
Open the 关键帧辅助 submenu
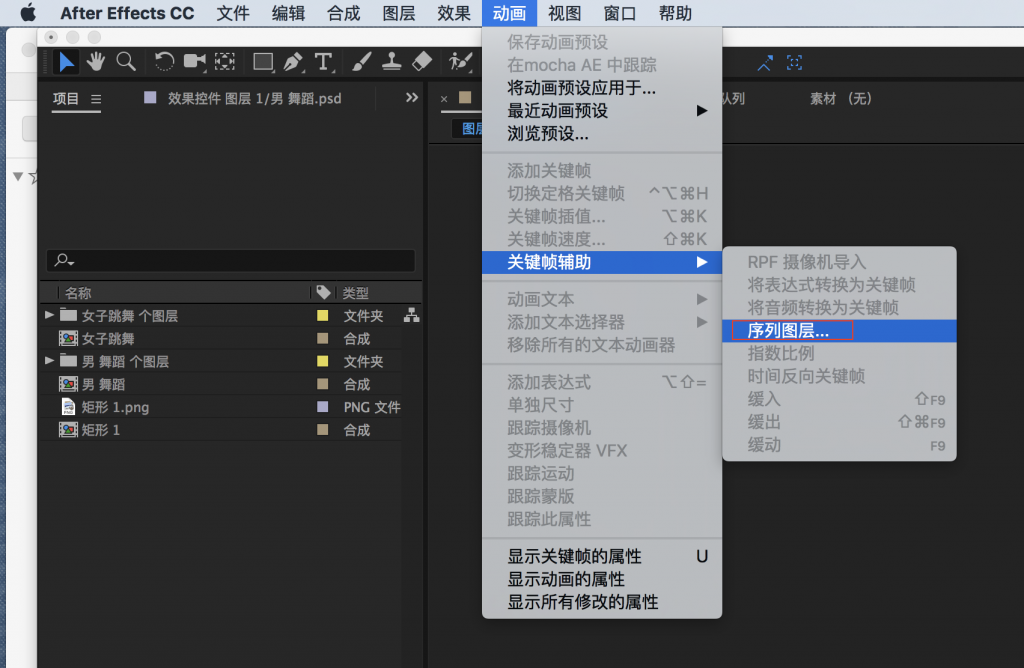point(601,262)
